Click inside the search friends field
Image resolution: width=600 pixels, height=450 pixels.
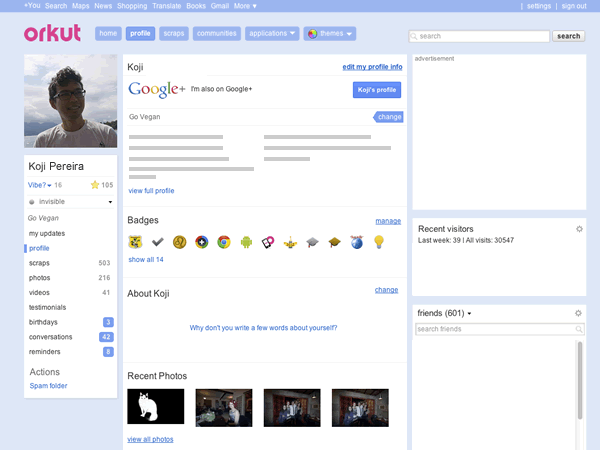pos(490,329)
